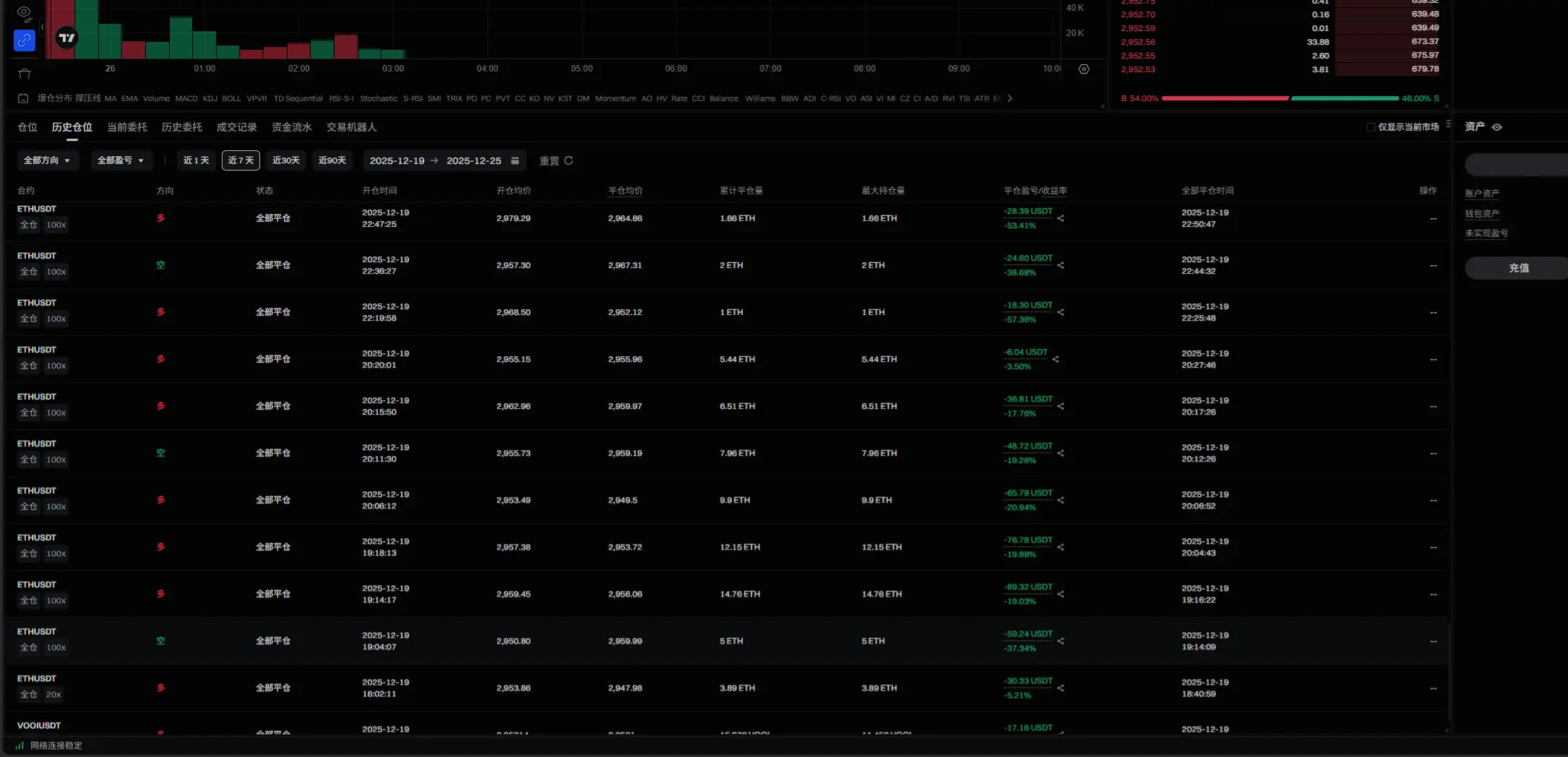Click the refresh icon next to 重置
This screenshot has height=757, width=1568.
[569, 160]
